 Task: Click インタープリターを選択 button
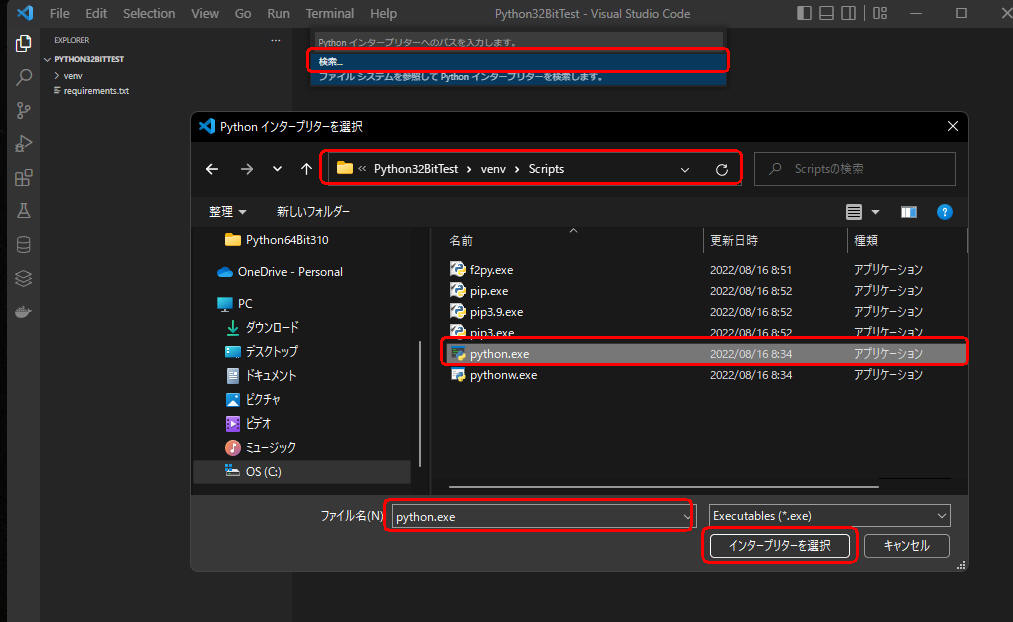click(x=779, y=546)
